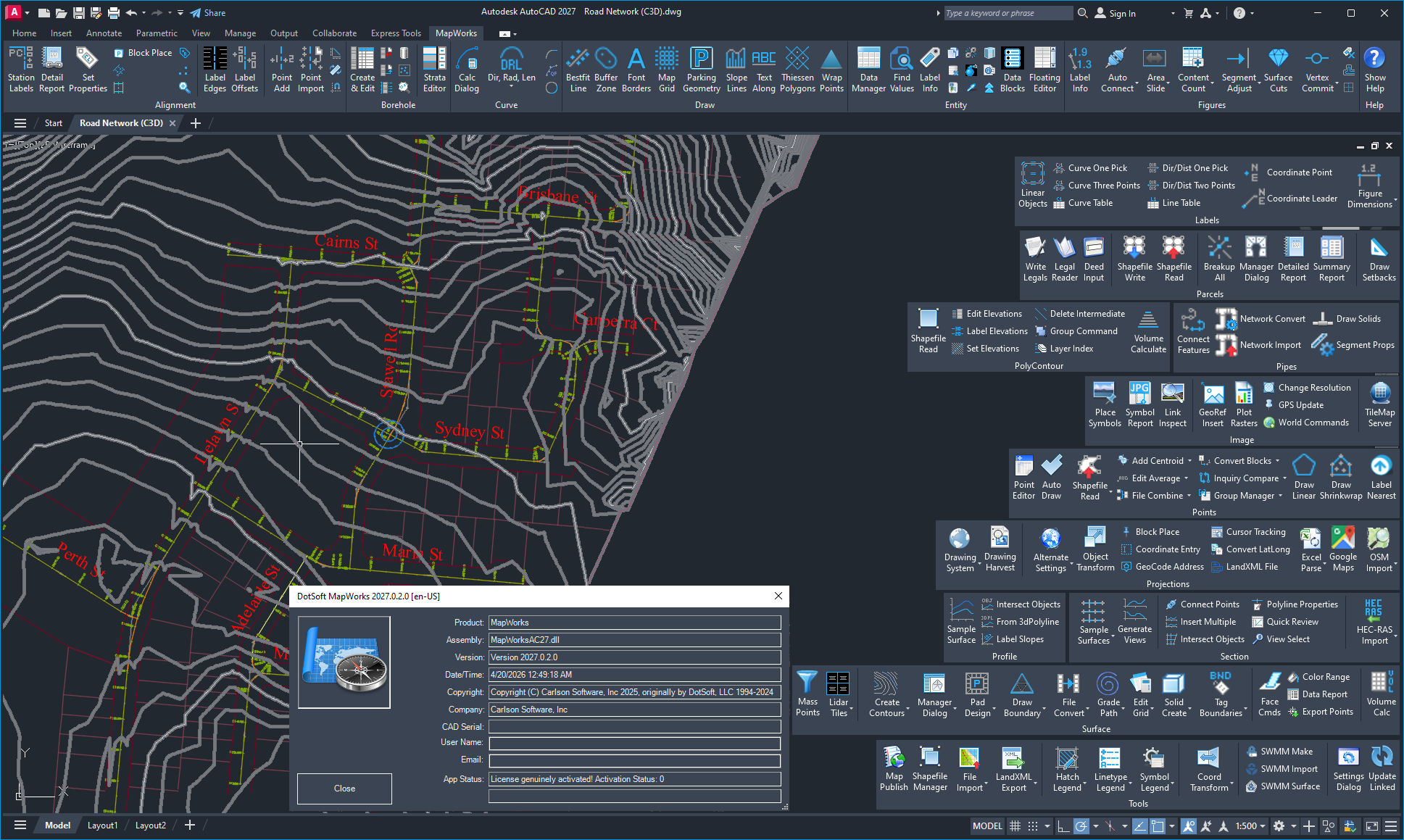The image size is (1404, 840).
Task: Expand the Quick Access Toolbar customize arrow
Action: tap(180, 13)
